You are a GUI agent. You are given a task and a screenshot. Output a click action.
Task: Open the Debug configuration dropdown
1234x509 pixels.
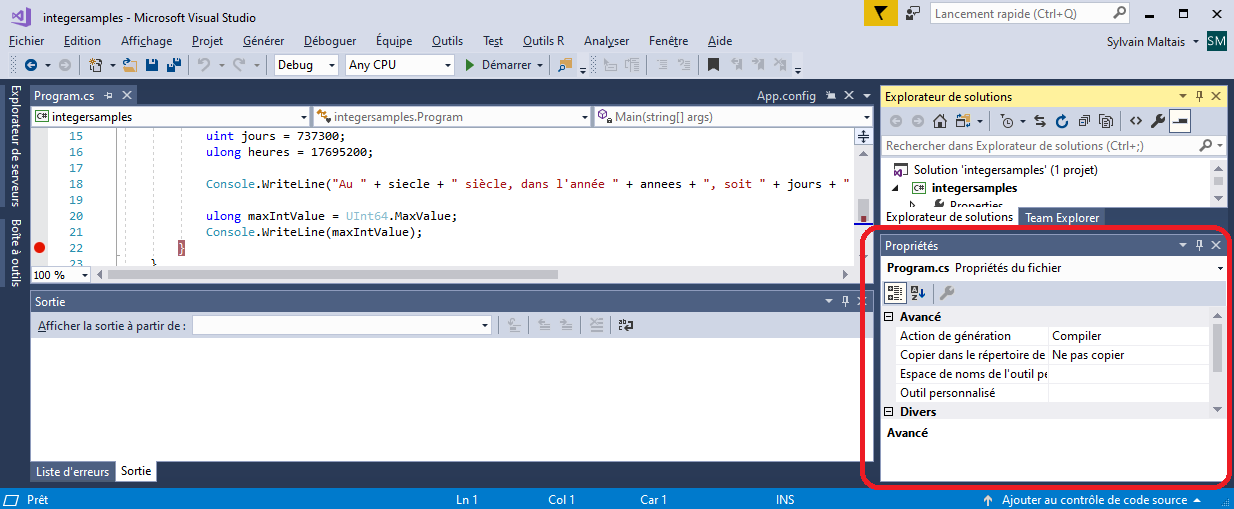point(307,65)
